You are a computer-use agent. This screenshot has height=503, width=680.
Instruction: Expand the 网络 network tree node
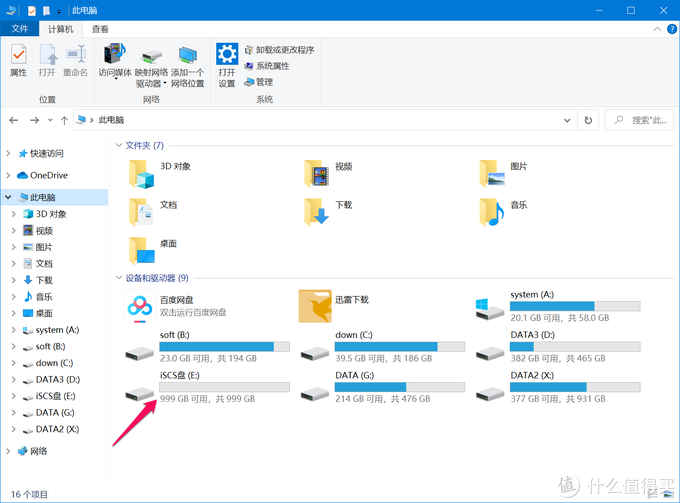pyautogui.click(x=8, y=451)
